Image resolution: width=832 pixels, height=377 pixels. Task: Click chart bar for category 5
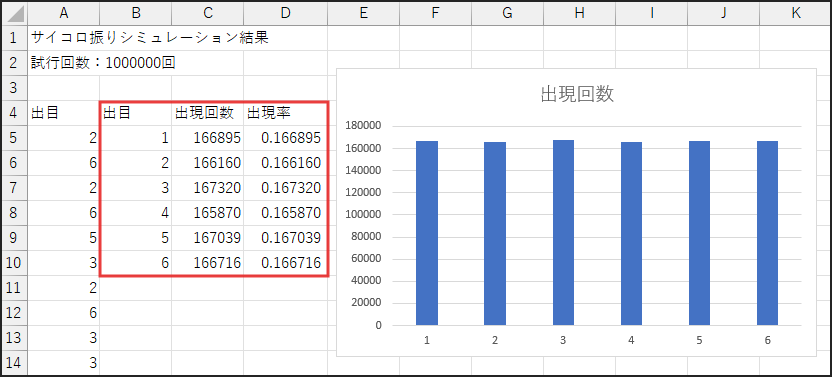699,233
